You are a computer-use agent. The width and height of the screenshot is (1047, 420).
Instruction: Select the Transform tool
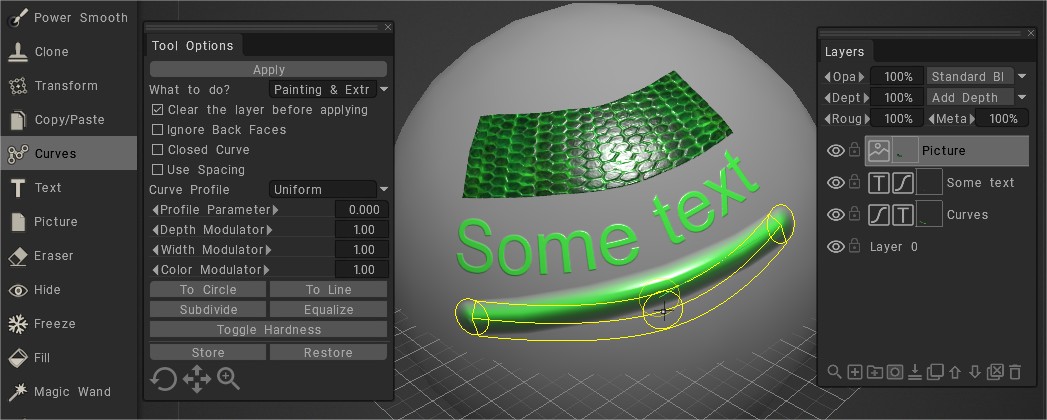68,85
